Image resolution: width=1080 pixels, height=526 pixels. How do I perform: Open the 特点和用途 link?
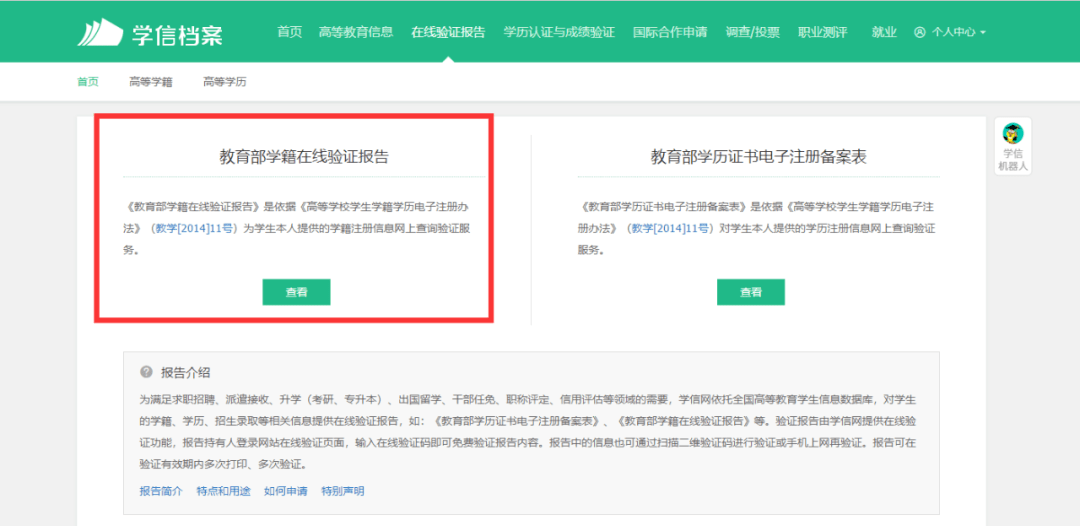pyautogui.click(x=224, y=491)
